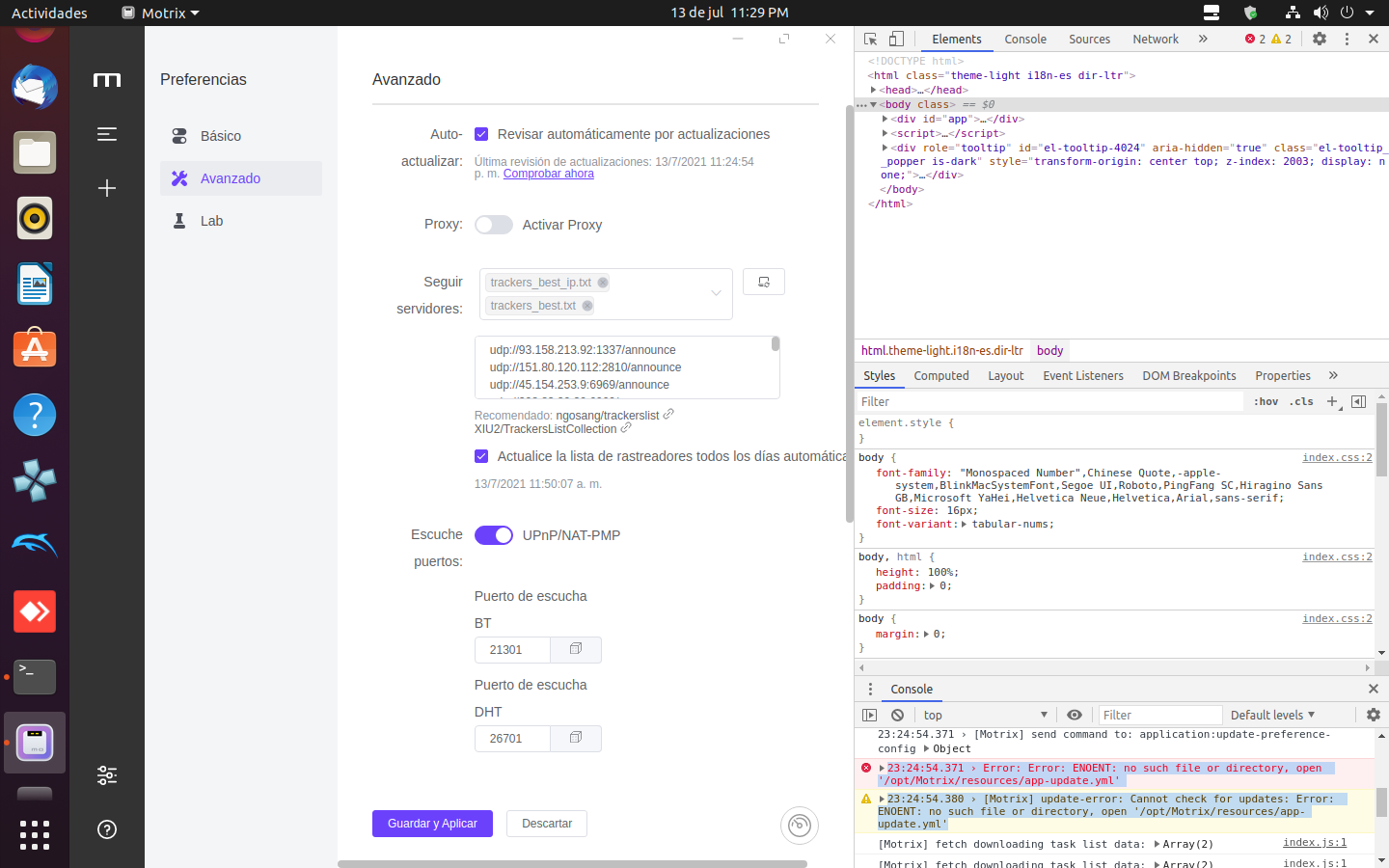The image size is (1389, 868).
Task: Uncheck daily automatic tracker list update
Action: tap(481, 456)
